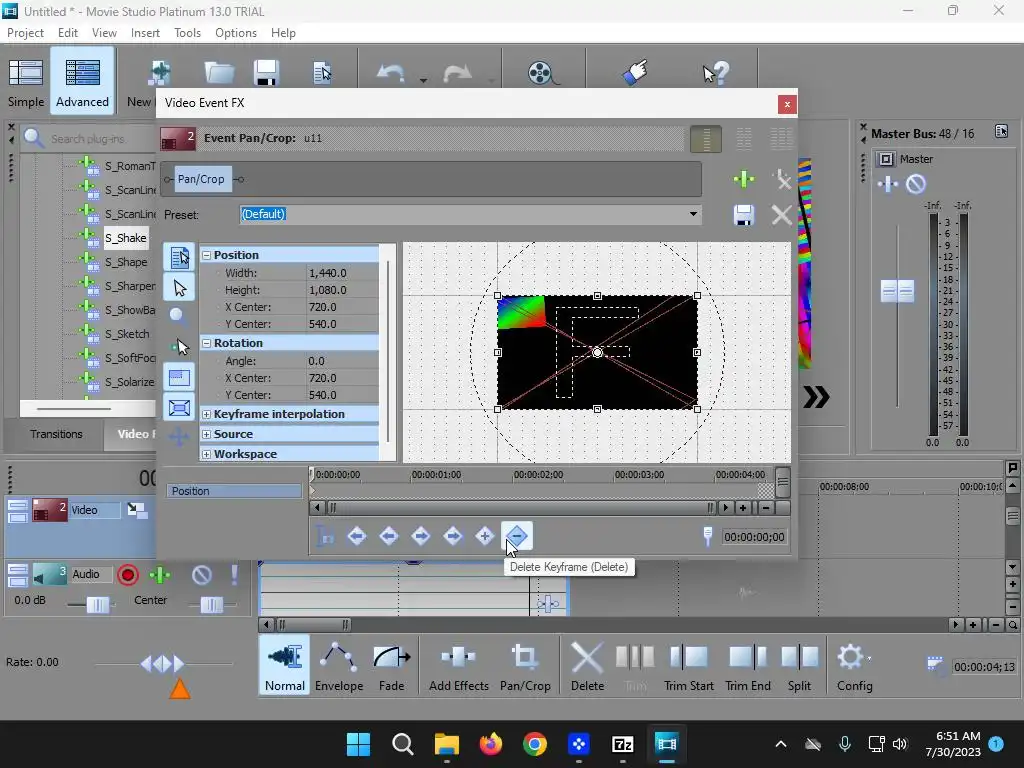
Task: Toggle Size About Center button
Action: tap(180, 408)
